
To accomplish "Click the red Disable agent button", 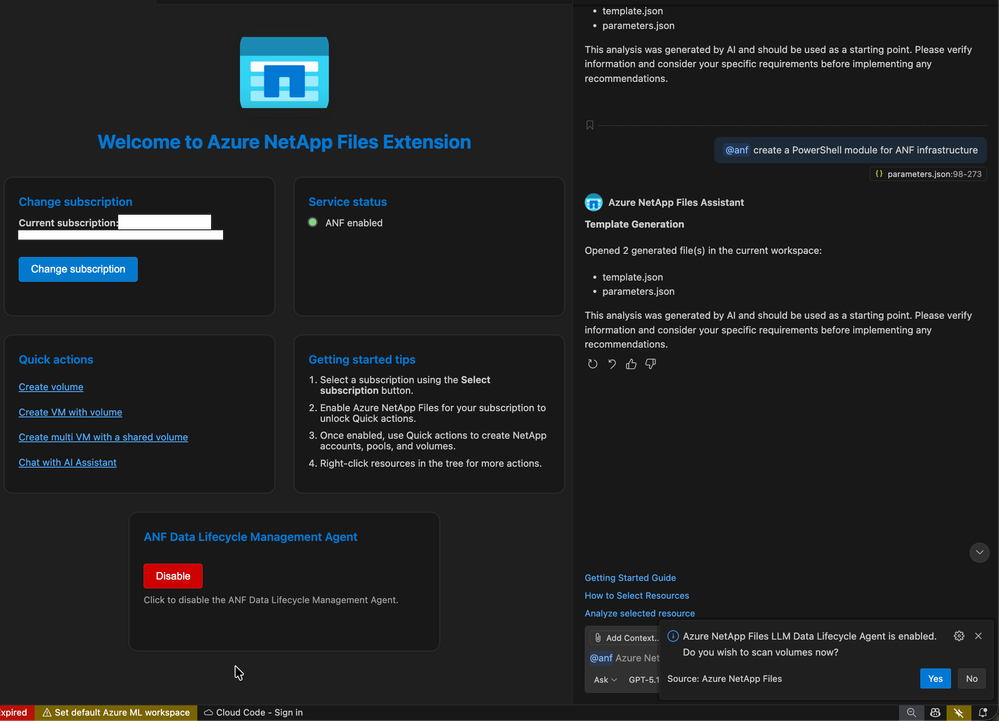I will point(173,576).
